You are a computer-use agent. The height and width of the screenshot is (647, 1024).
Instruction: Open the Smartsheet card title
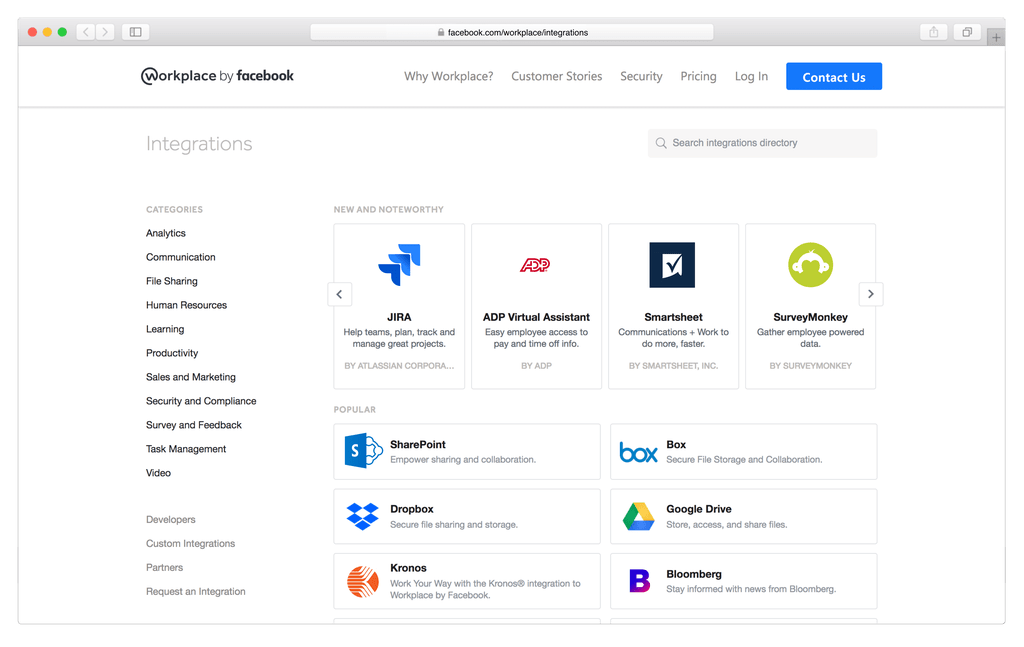[x=673, y=317]
